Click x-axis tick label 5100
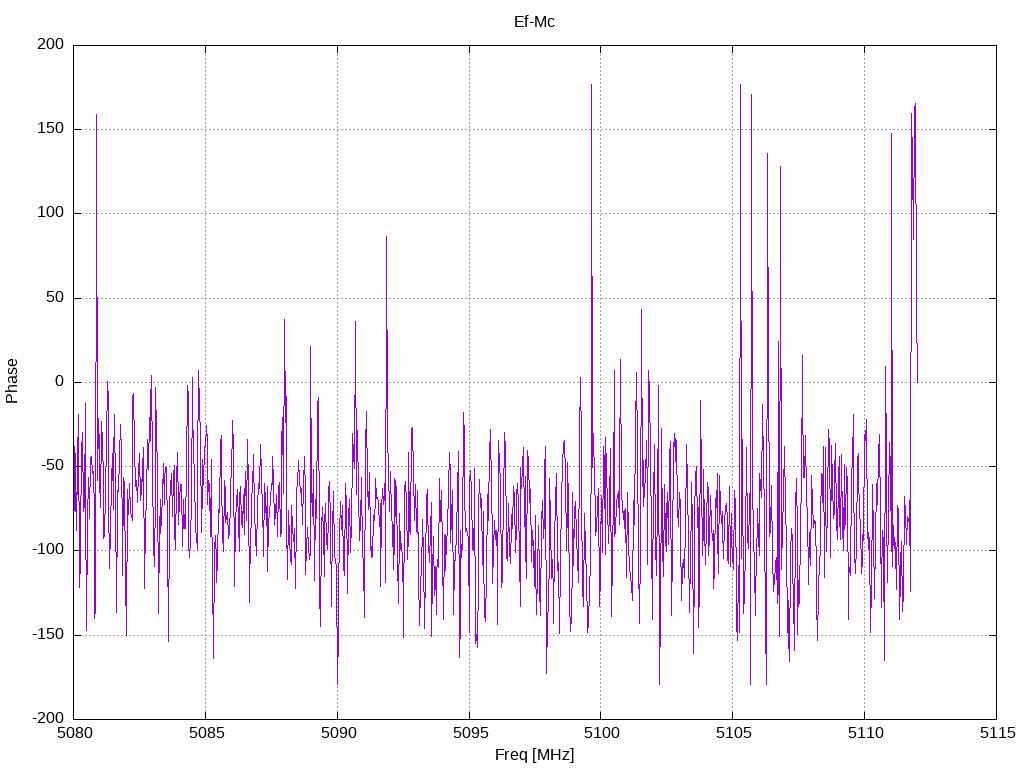Viewport: 1024px width, 768px height. point(601,733)
